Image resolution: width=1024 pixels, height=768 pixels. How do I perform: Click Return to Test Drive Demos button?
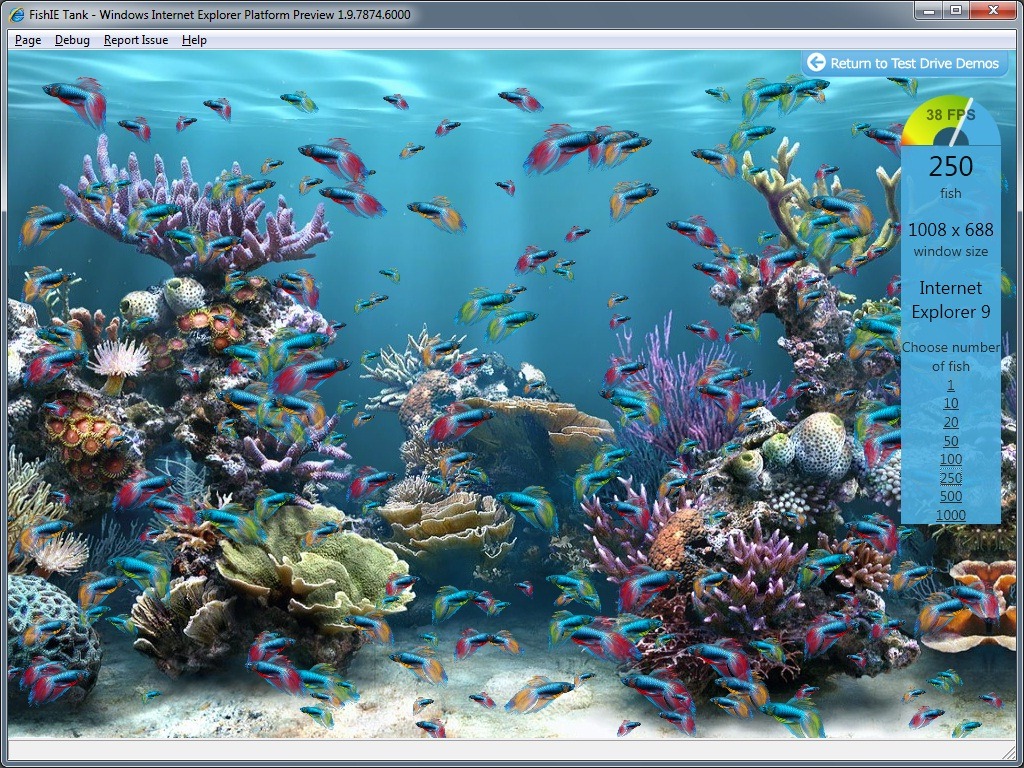(904, 63)
